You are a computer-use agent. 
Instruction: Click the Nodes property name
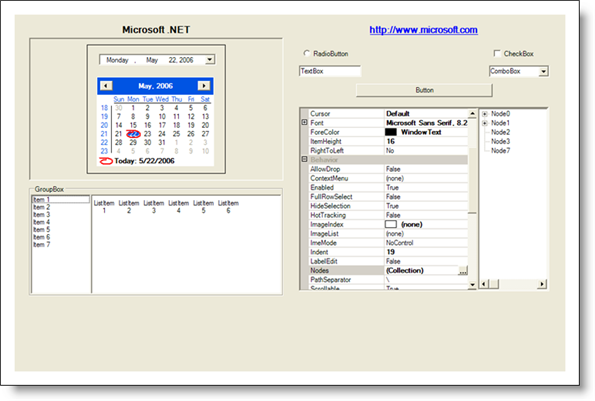pos(320,270)
